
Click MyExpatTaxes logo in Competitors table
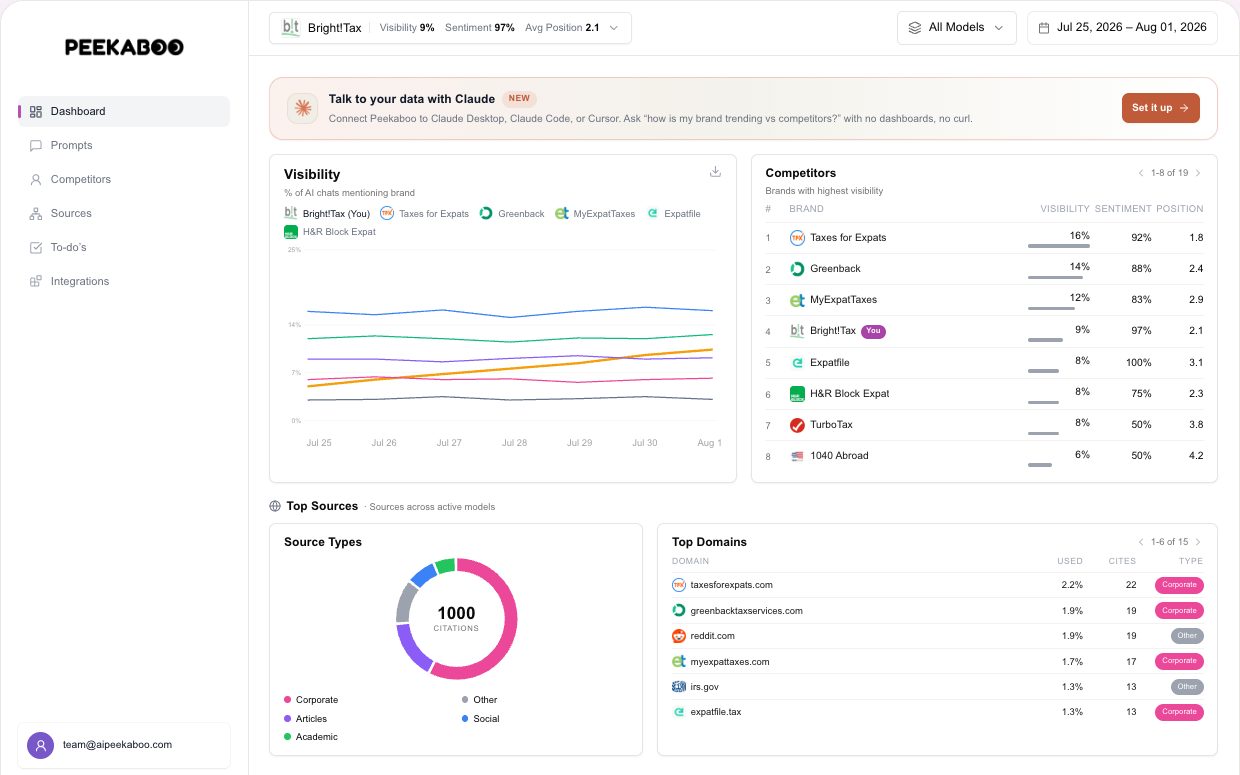pos(797,300)
